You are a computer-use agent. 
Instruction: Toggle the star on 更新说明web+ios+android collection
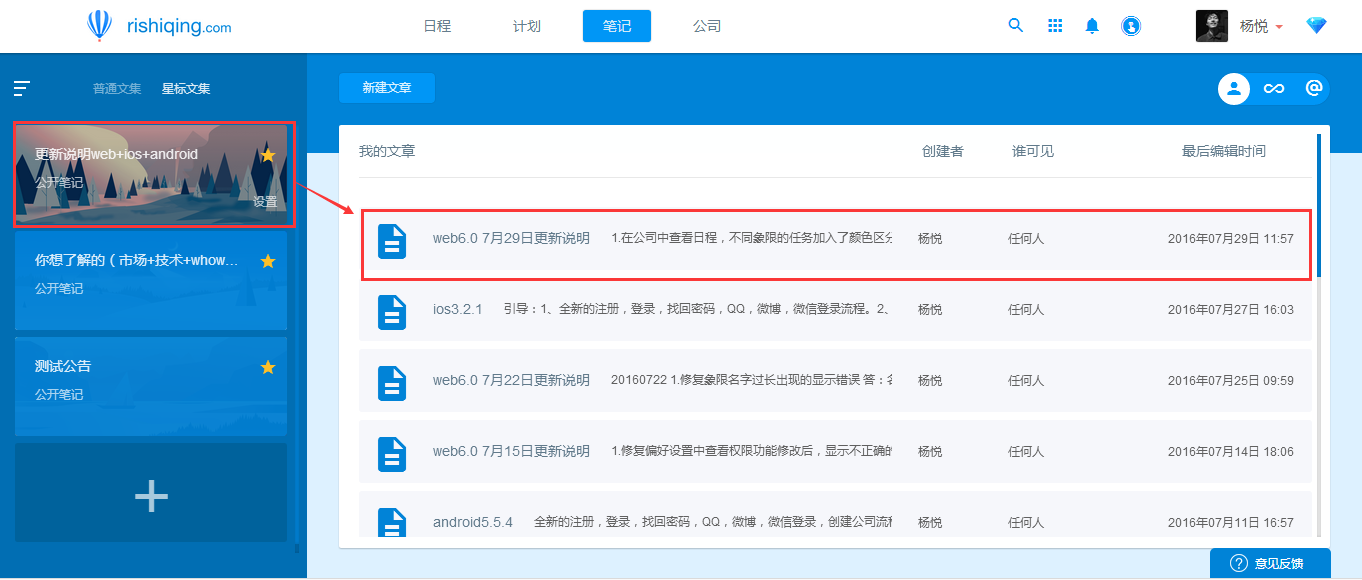[267, 155]
